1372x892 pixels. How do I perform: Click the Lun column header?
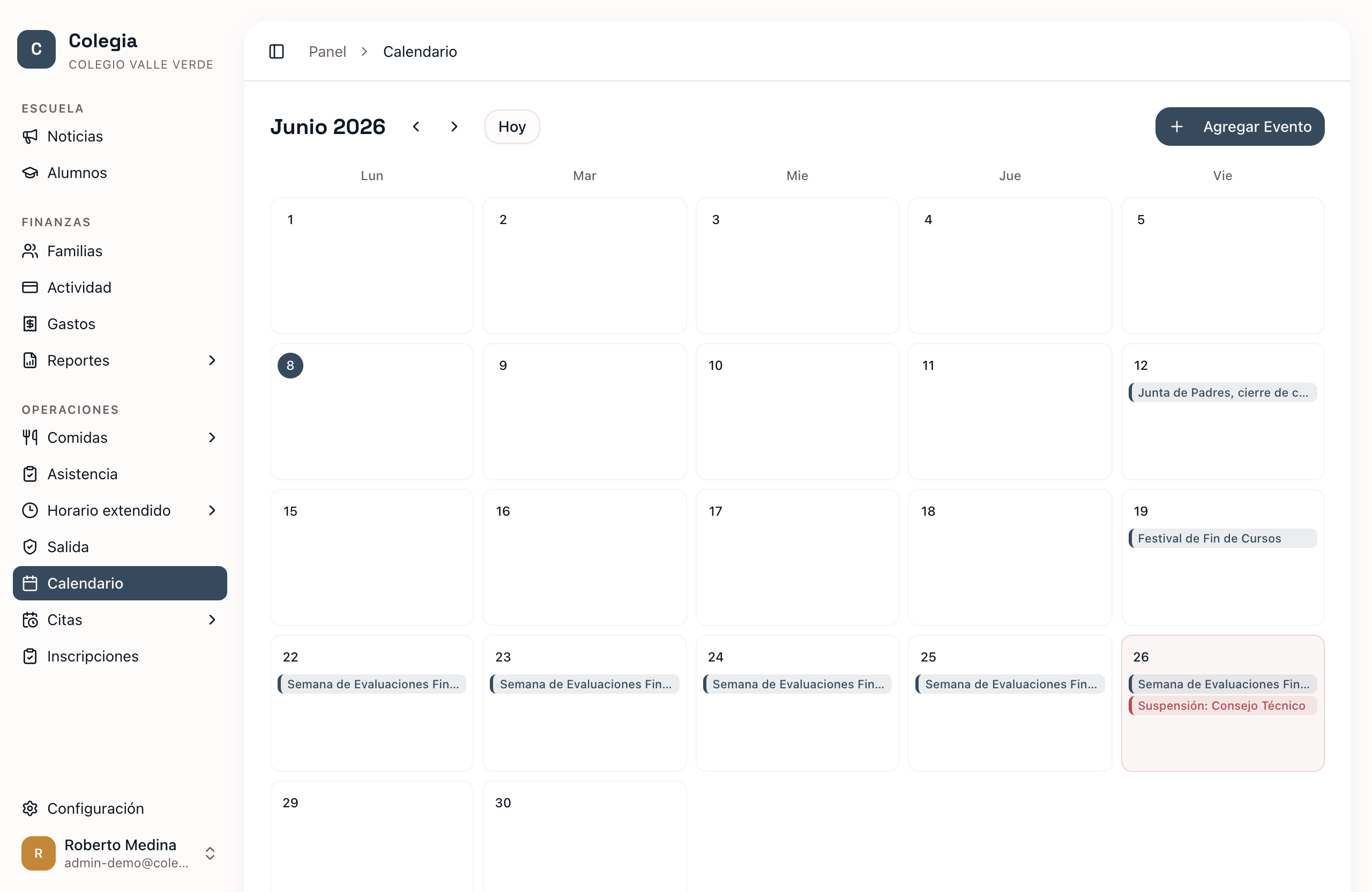tap(372, 175)
